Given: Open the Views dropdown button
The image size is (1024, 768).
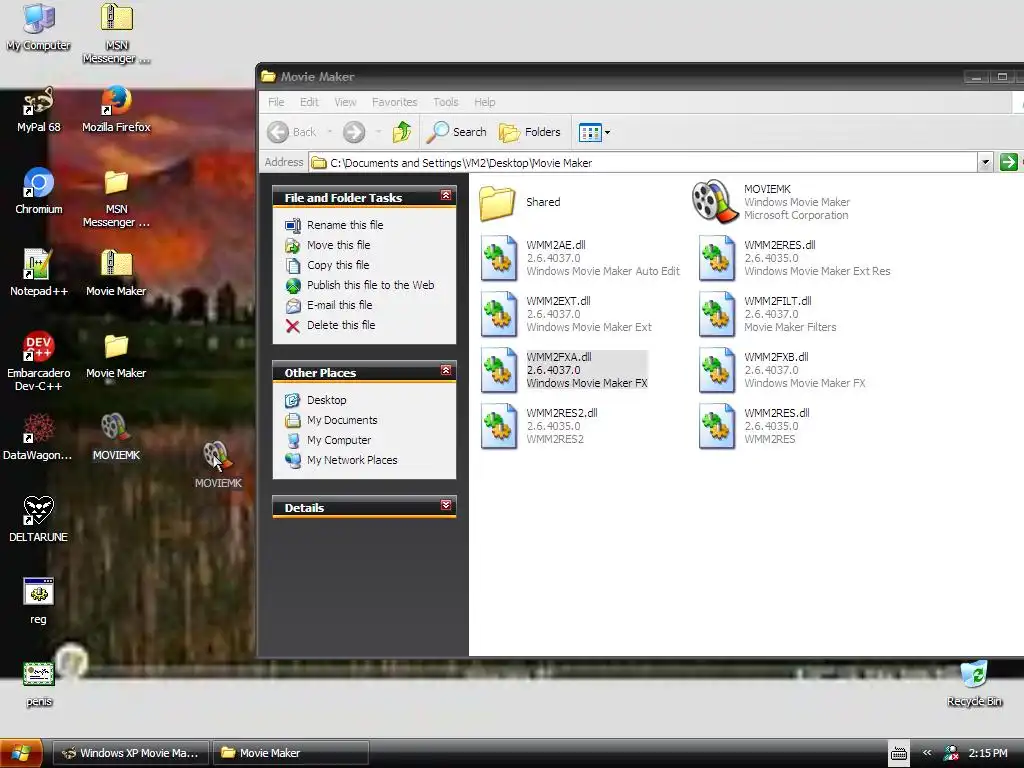Looking at the screenshot, I should (x=594, y=133).
